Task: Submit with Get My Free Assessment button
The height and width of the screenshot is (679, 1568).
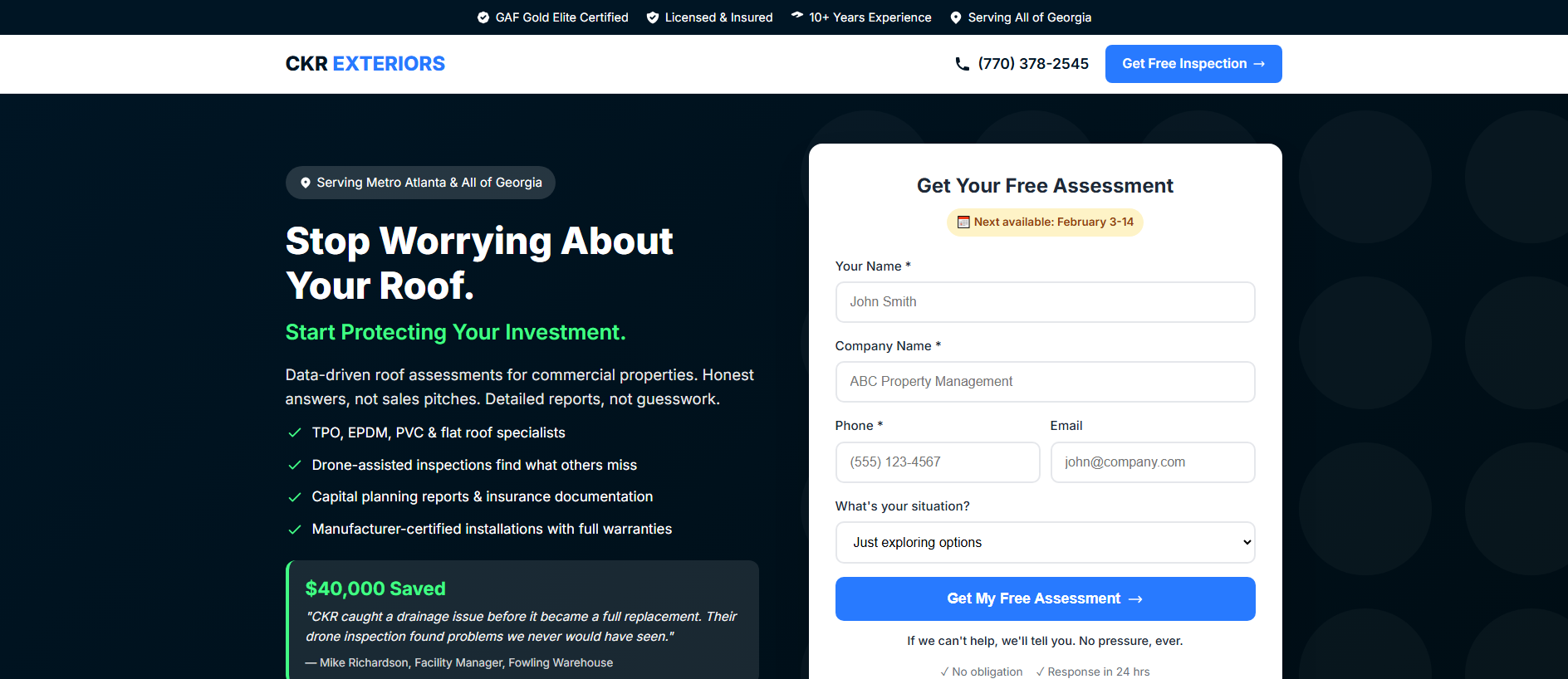Action: pos(1045,598)
